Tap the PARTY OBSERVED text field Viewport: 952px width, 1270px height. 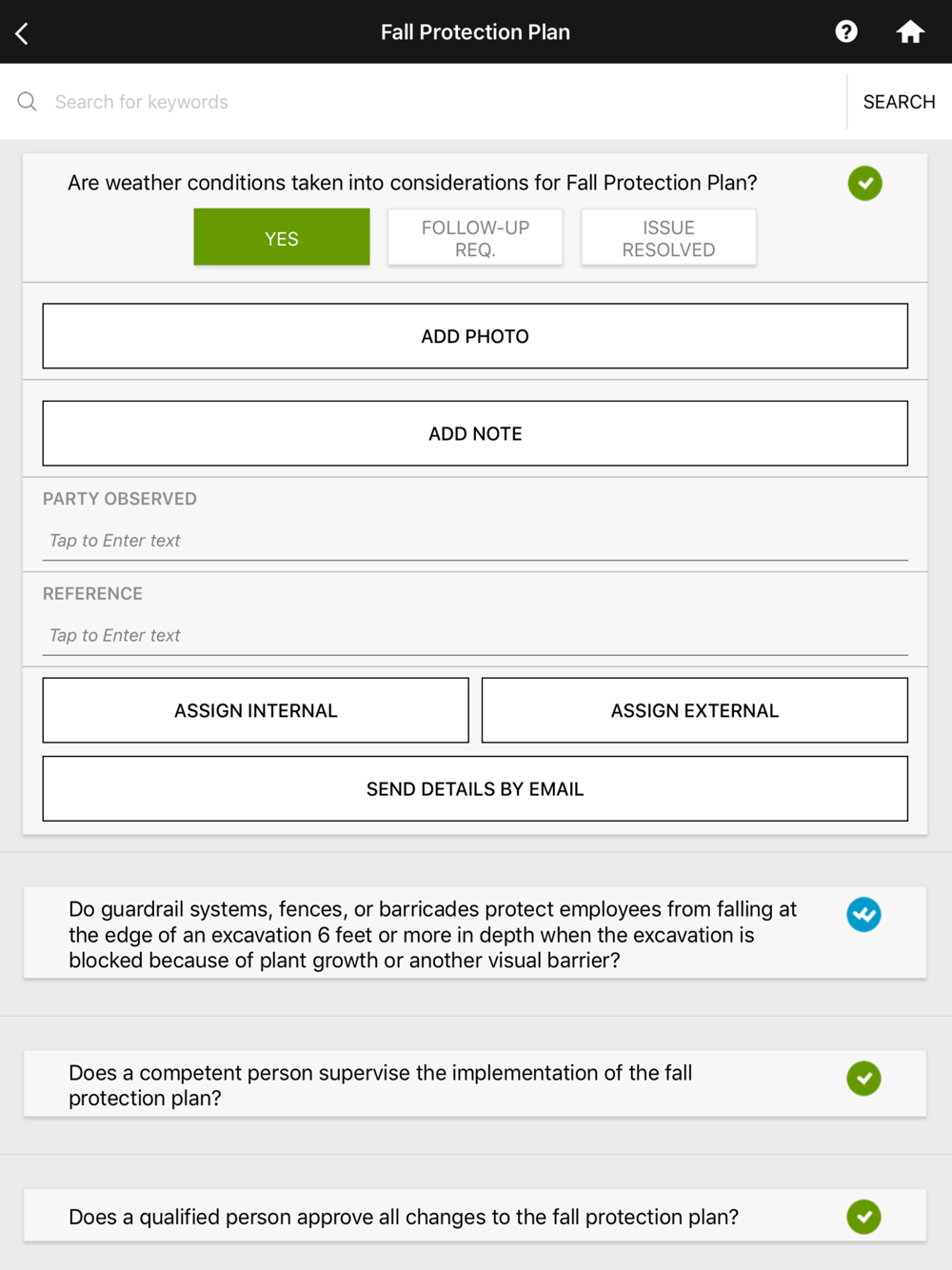tap(475, 540)
